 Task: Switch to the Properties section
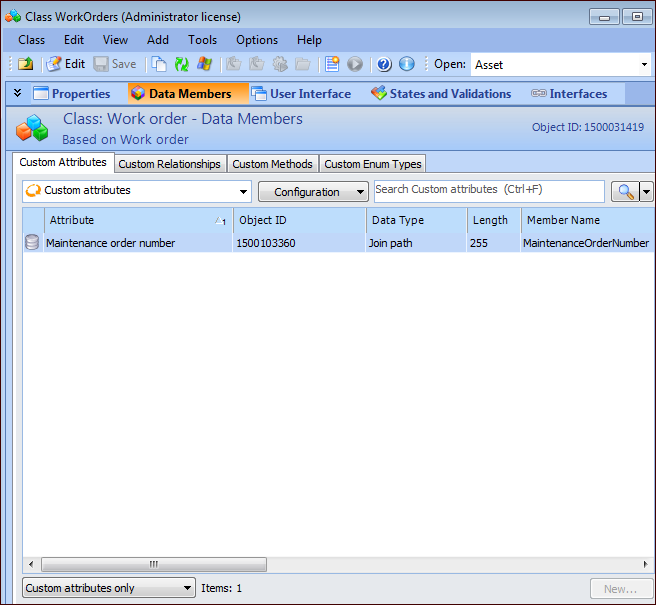[72, 94]
